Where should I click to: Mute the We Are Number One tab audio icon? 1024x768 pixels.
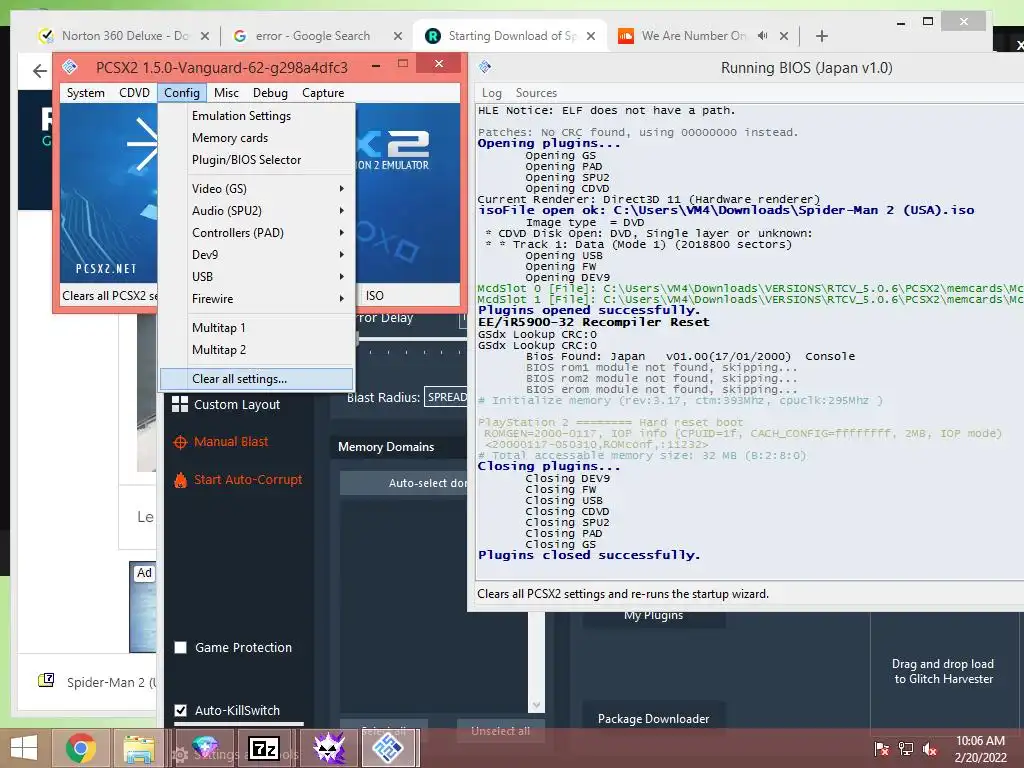point(762,36)
